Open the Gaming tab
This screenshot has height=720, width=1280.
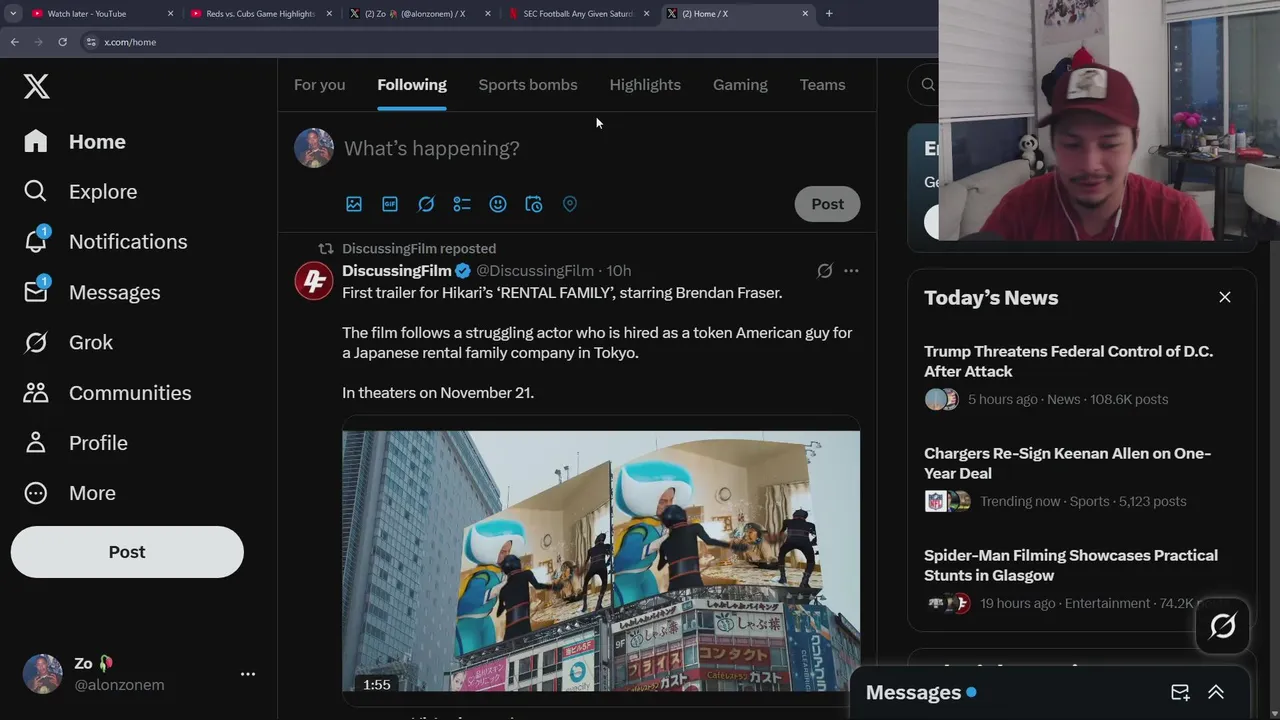tap(740, 85)
